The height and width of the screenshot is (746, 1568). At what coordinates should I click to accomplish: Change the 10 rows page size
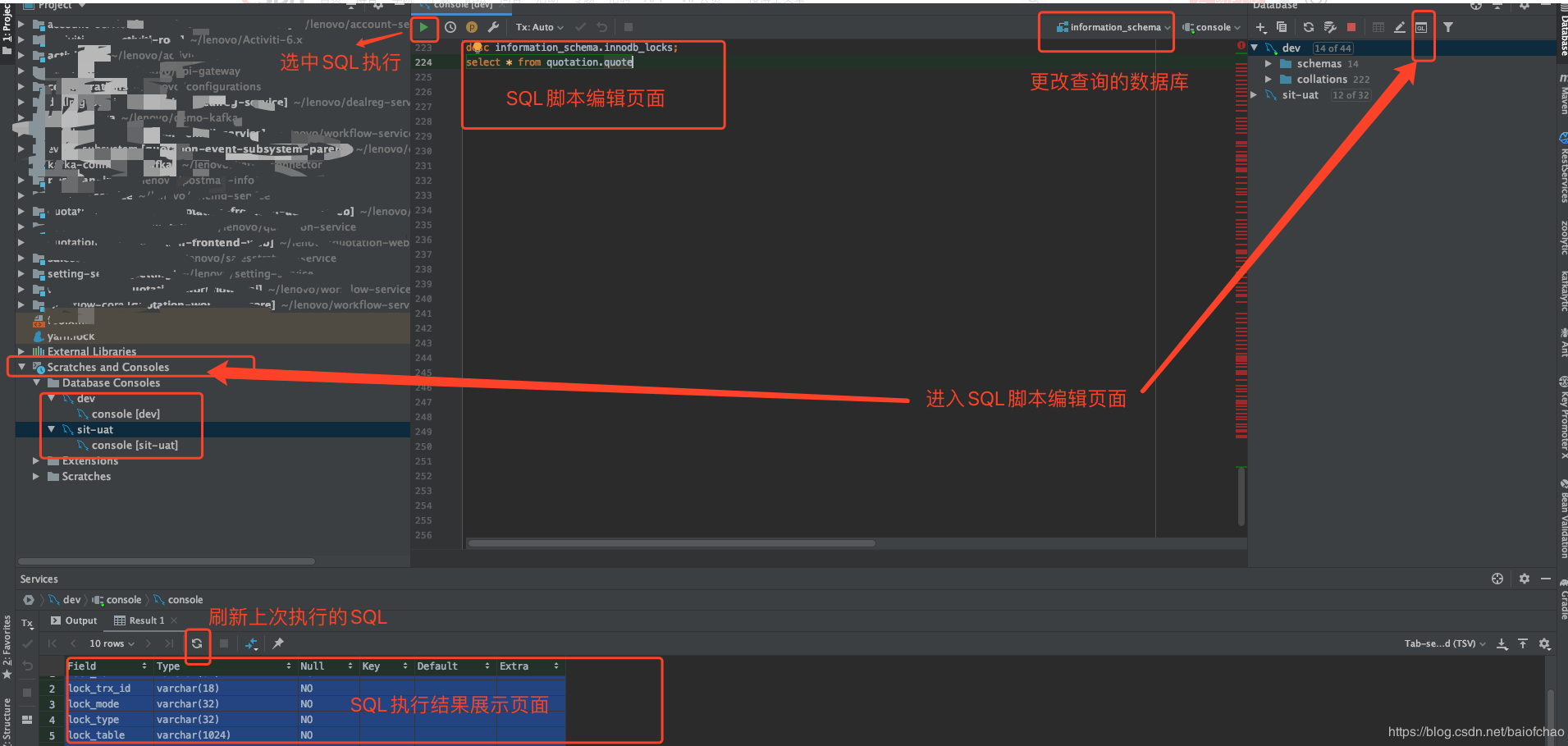pyautogui.click(x=112, y=643)
